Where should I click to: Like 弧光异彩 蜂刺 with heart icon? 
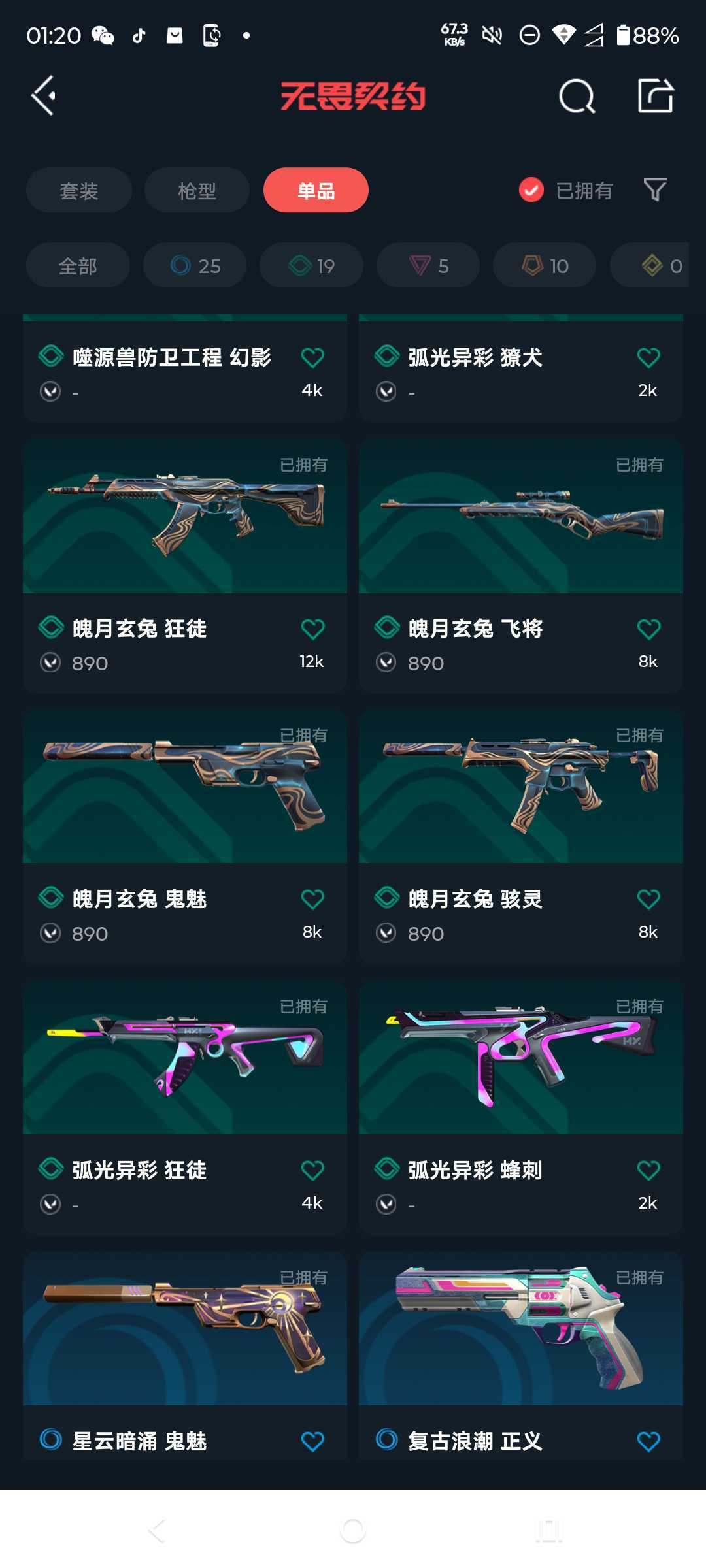(648, 1170)
